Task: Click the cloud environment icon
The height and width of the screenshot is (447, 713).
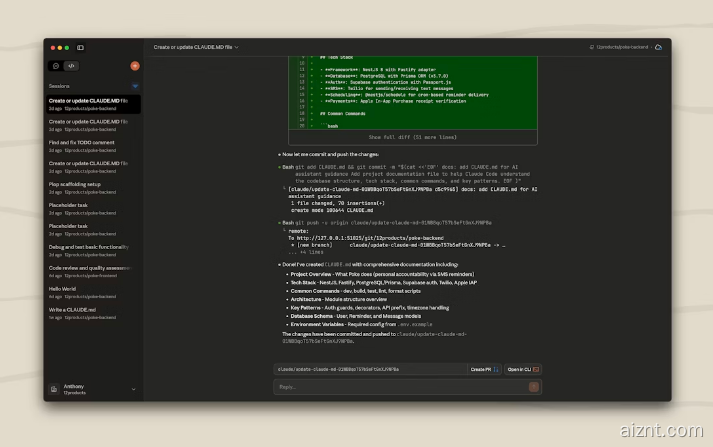Action: (x=658, y=47)
